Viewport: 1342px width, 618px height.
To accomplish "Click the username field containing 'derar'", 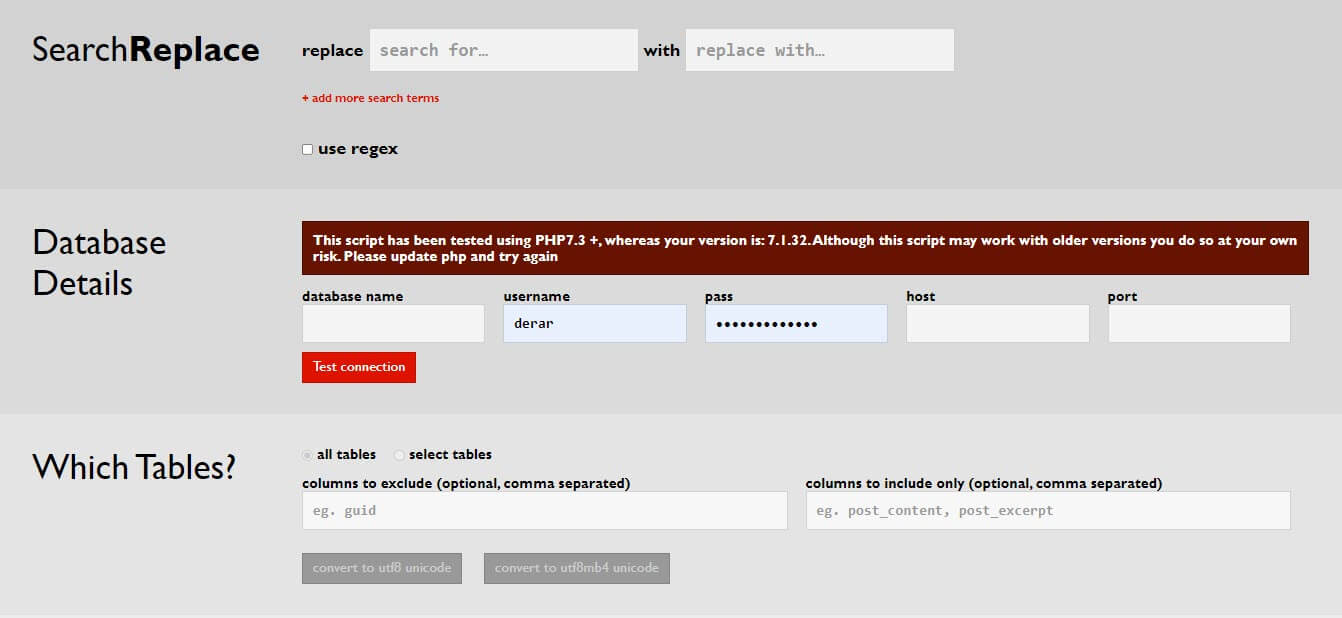I will click(x=595, y=324).
